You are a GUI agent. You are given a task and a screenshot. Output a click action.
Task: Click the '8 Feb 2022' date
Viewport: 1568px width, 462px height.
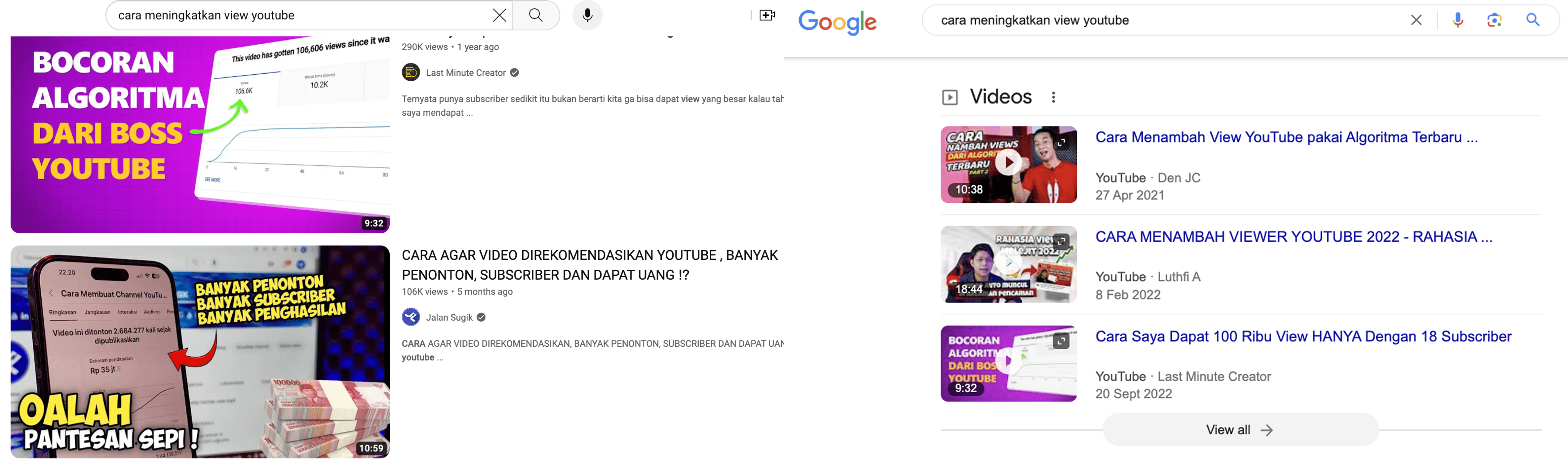tap(1128, 295)
